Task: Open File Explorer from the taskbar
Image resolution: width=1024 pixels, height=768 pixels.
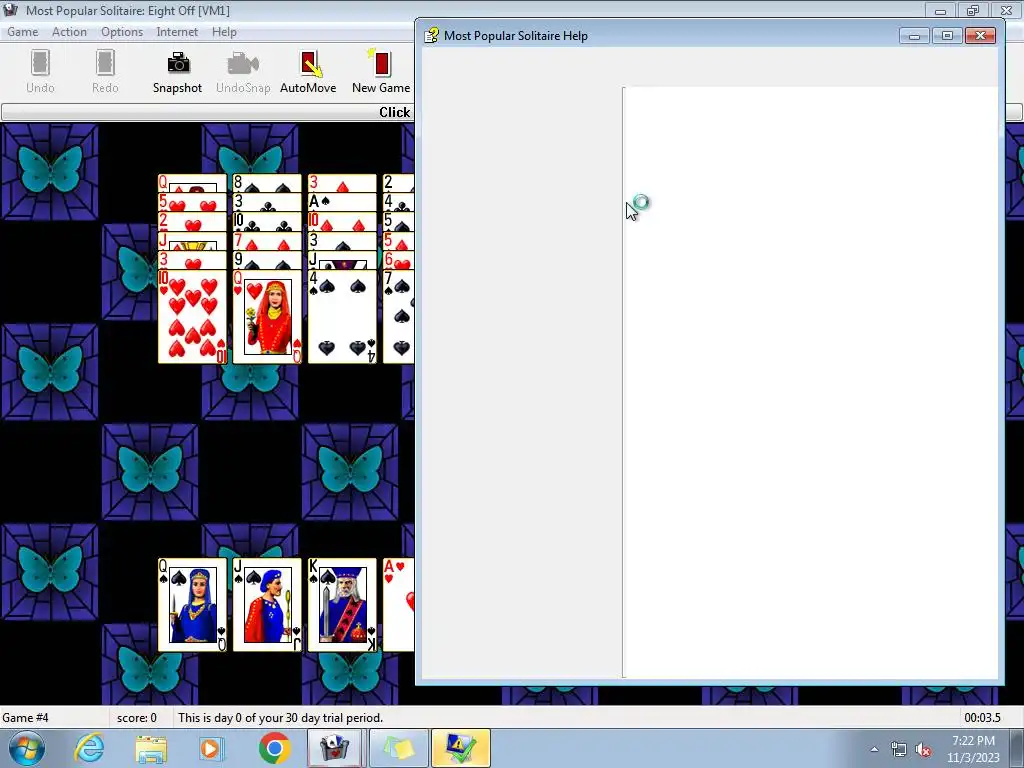Action: click(151, 748)
